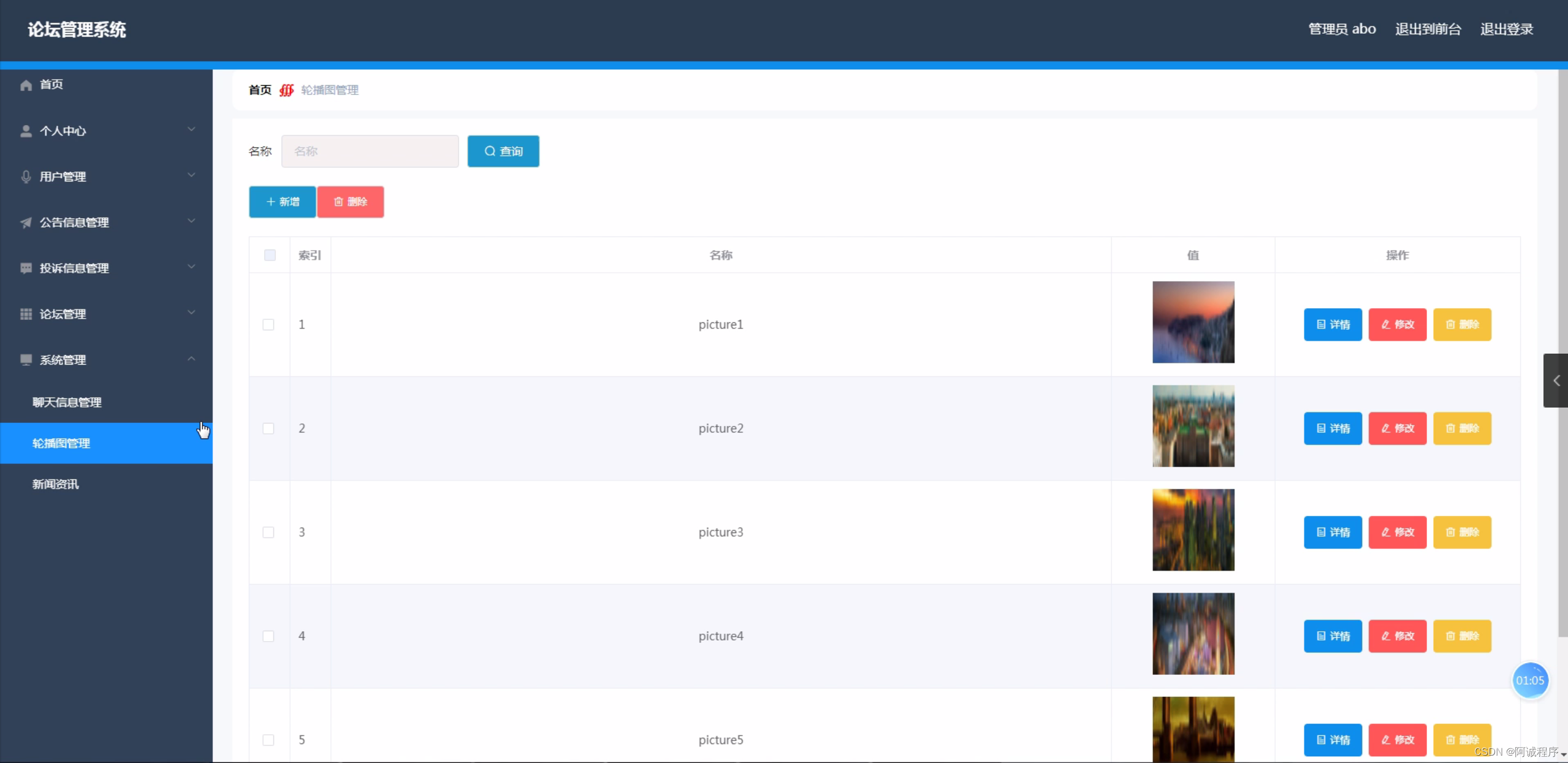Screen dimensions: 1568x763
Task: Click the person icon for 个人中心
Action: click(26, 131)
